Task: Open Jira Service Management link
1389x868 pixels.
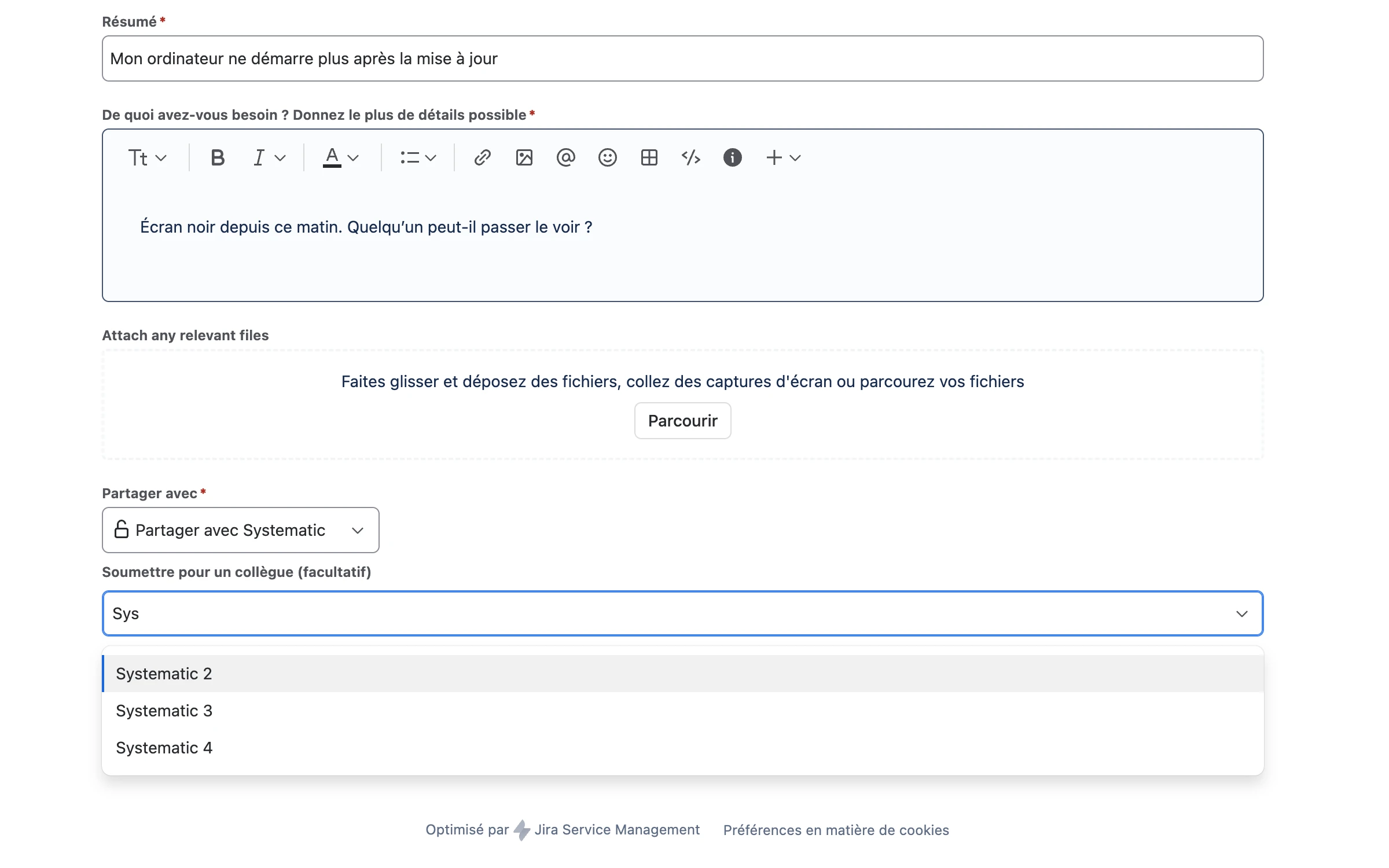Action: pos(617,830)
